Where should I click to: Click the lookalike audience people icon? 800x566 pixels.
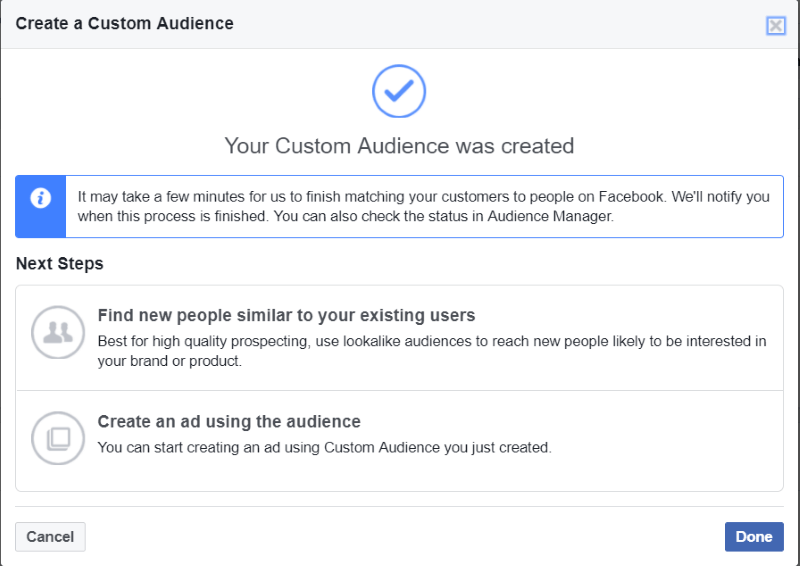(56, 333)
